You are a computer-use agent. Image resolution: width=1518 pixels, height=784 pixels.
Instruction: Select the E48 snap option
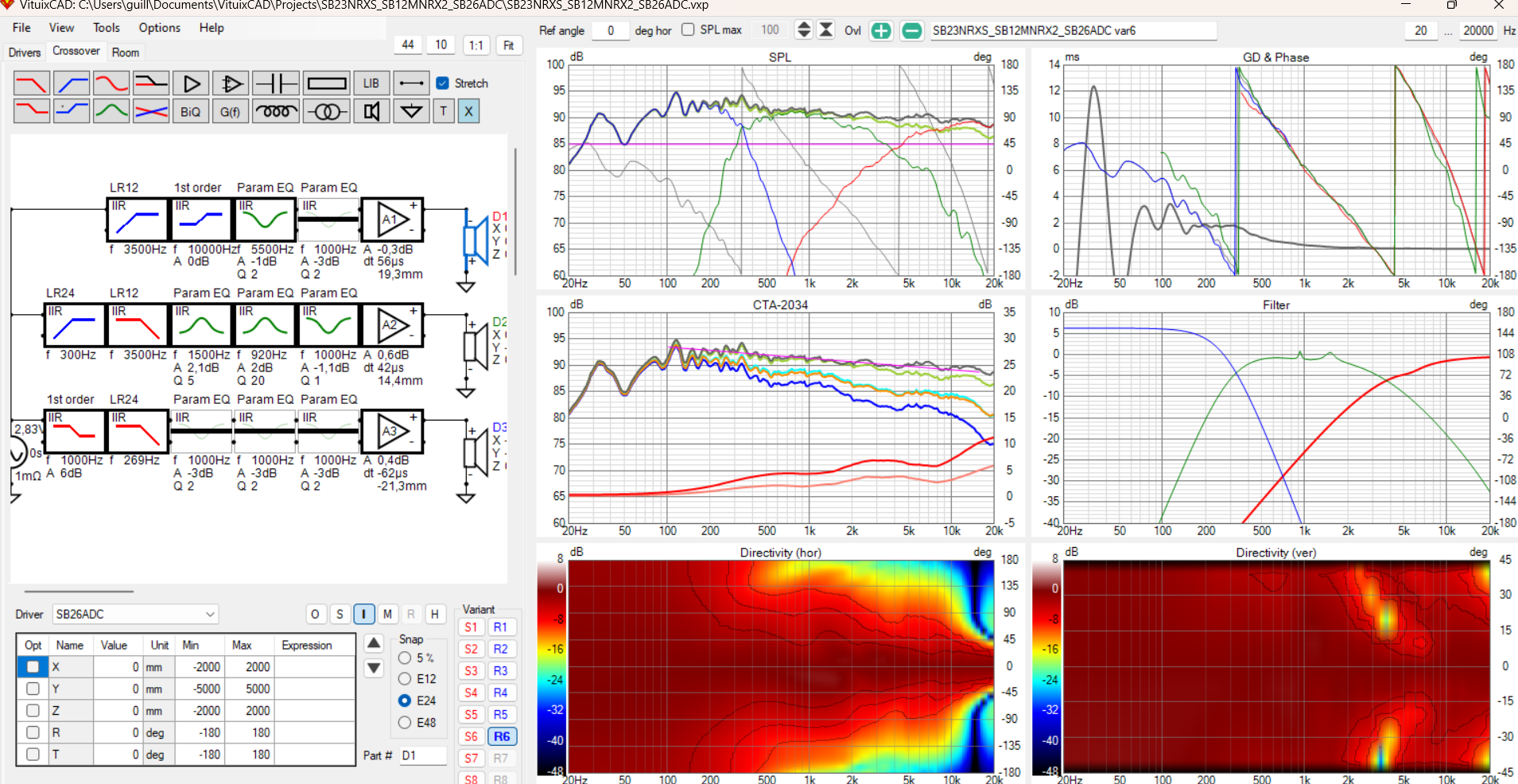405,723
